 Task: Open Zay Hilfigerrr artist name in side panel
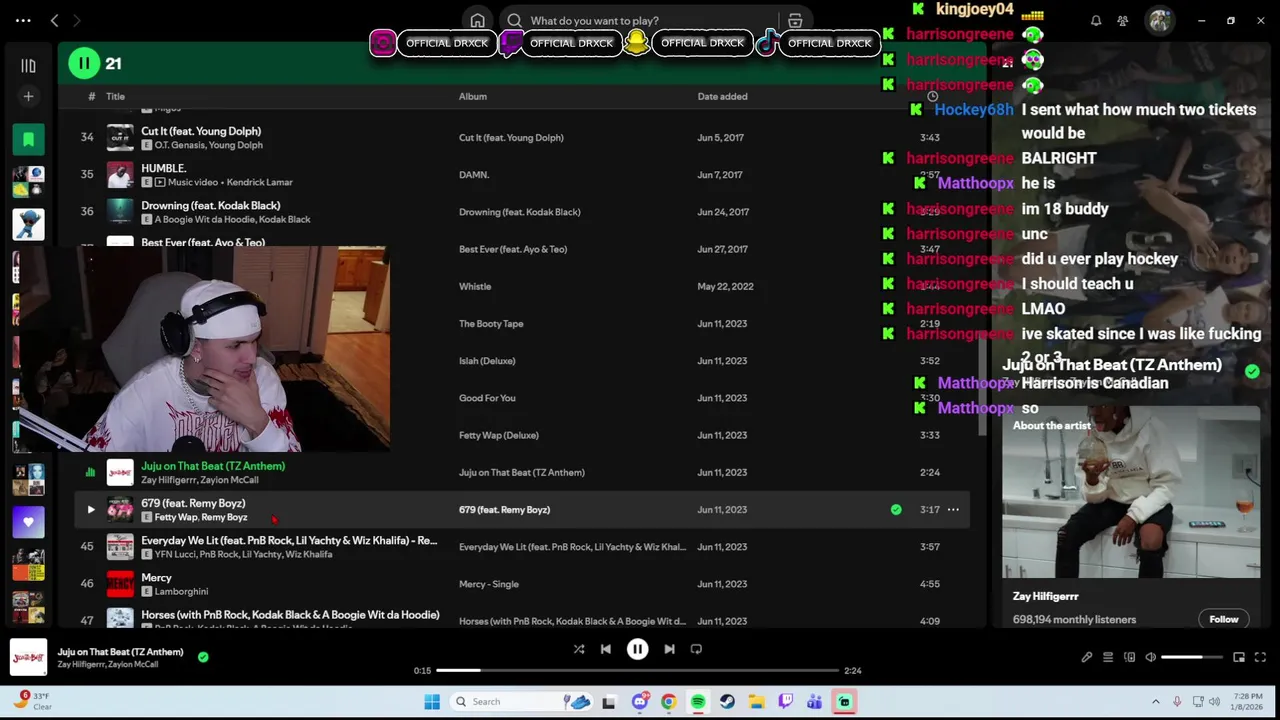point(1045,597)
